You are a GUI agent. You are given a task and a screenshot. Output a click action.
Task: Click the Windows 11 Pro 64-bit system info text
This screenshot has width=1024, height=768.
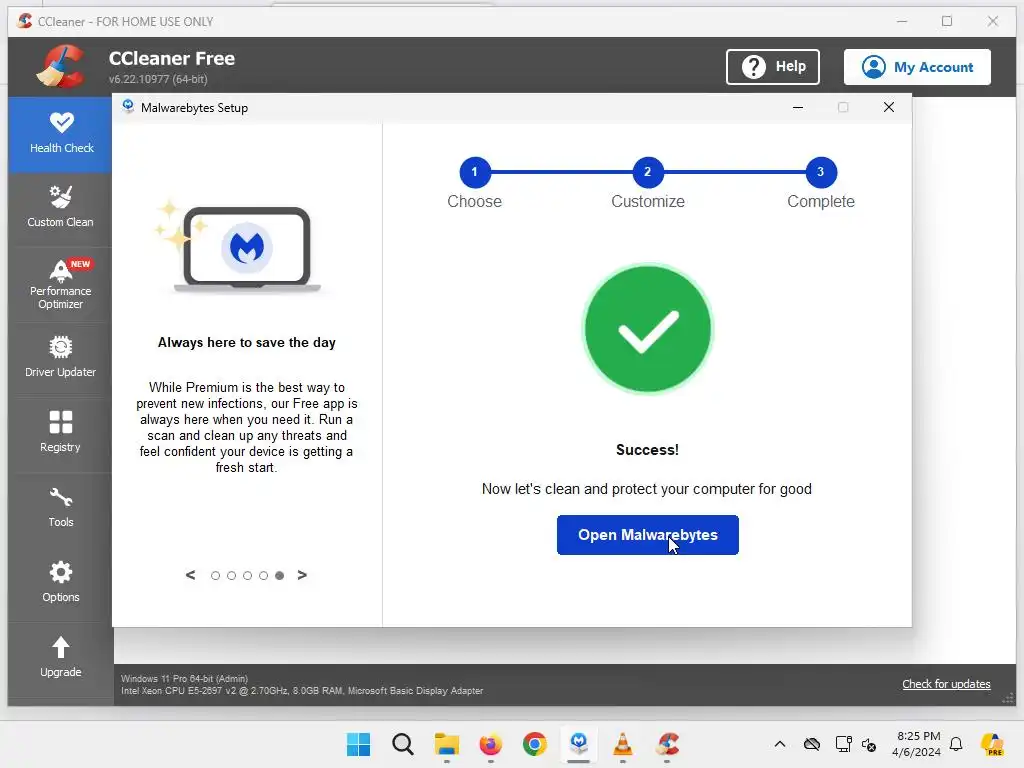(x=184, y=679)
